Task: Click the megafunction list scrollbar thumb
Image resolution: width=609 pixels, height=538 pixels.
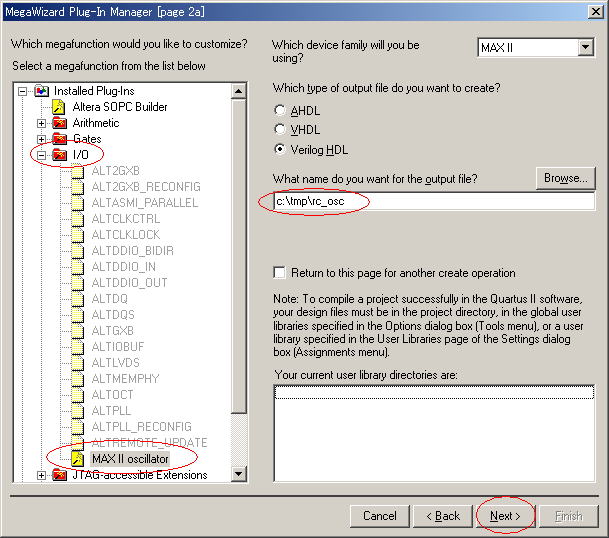Action: pyautogui.click(x=238, y=256)
